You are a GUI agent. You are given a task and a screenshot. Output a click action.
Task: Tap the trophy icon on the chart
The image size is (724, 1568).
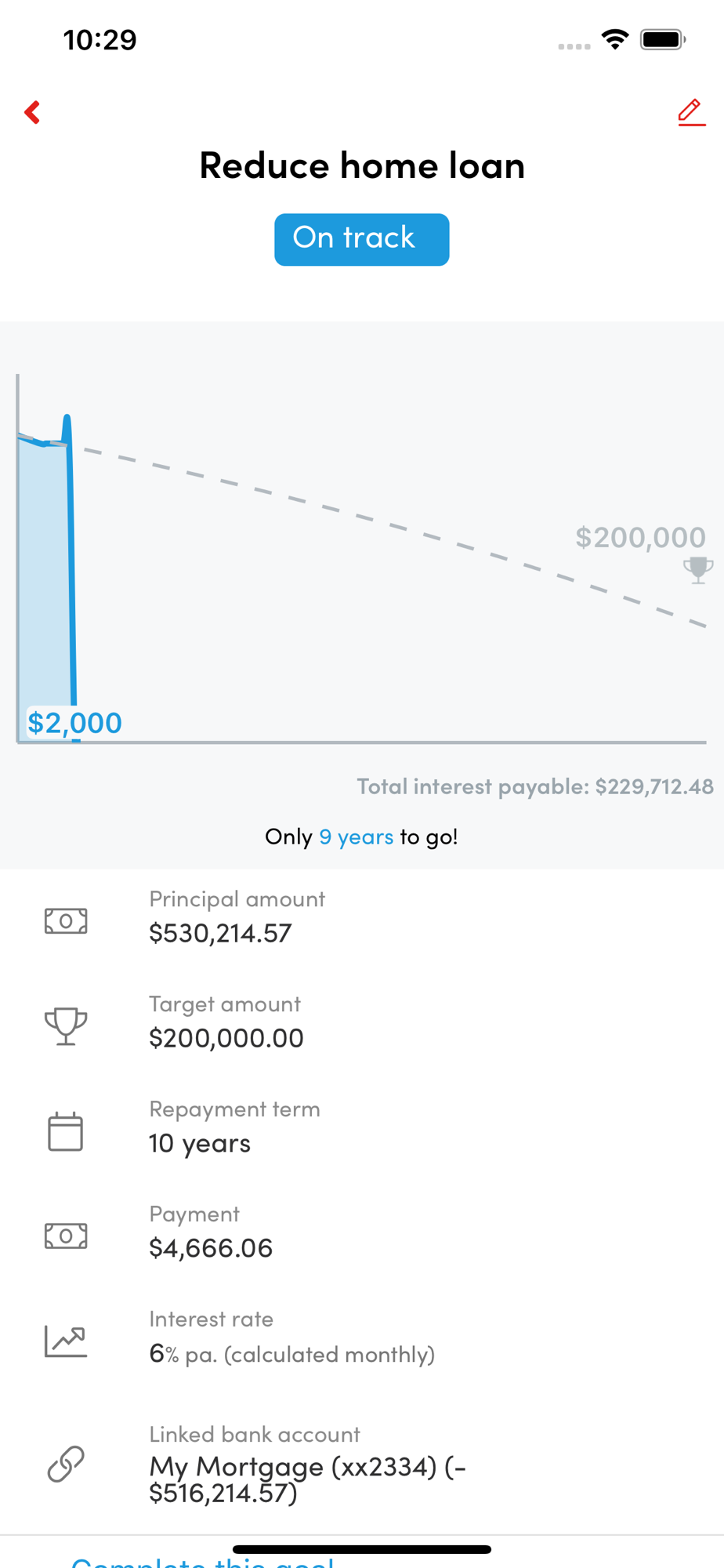(x=697, y=570)
